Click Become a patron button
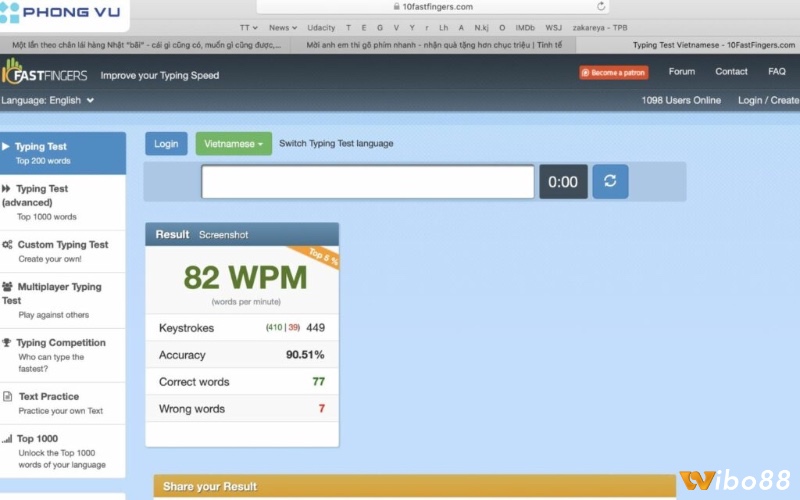Screen dimensions: 800x500 tap(614, 73)
